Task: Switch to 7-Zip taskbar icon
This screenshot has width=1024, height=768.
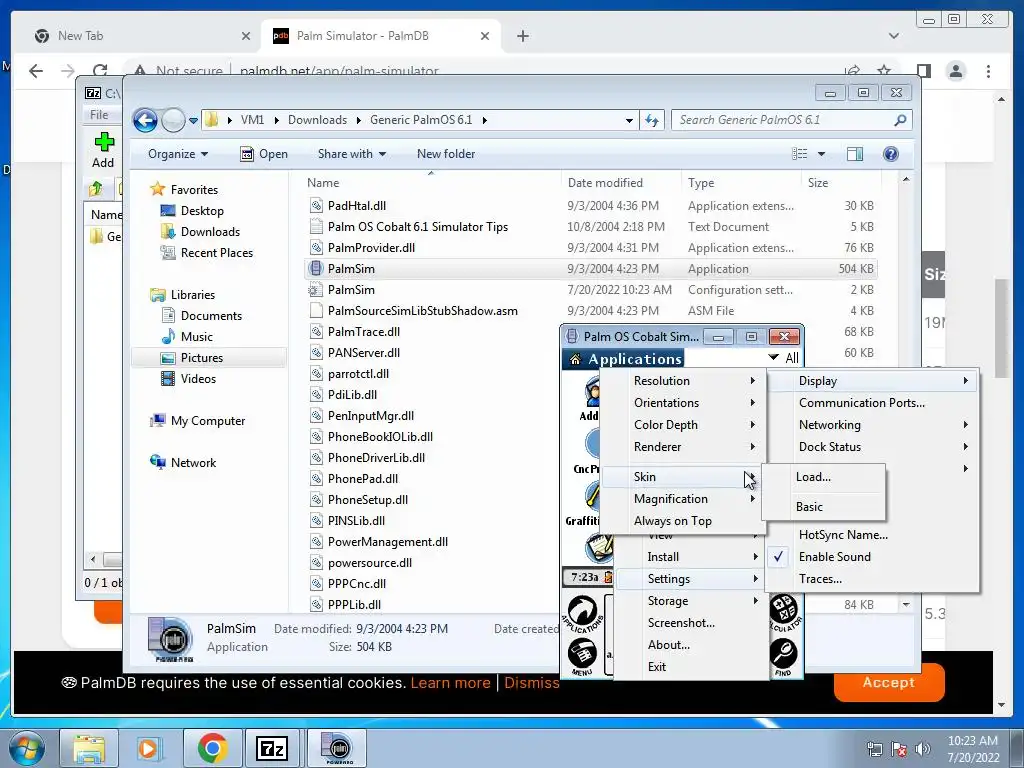Action: 272,748
